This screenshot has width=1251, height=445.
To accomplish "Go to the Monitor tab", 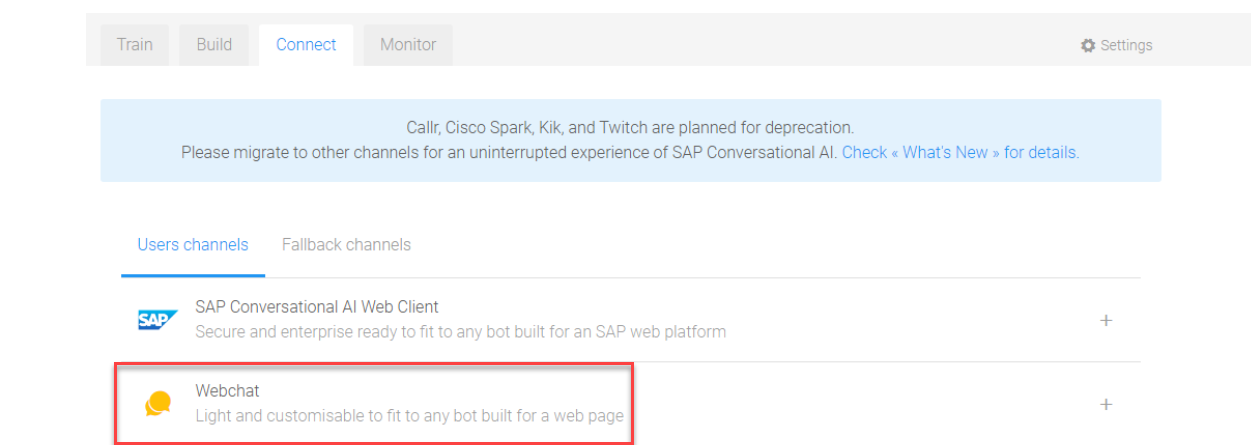I will point(408,45).
